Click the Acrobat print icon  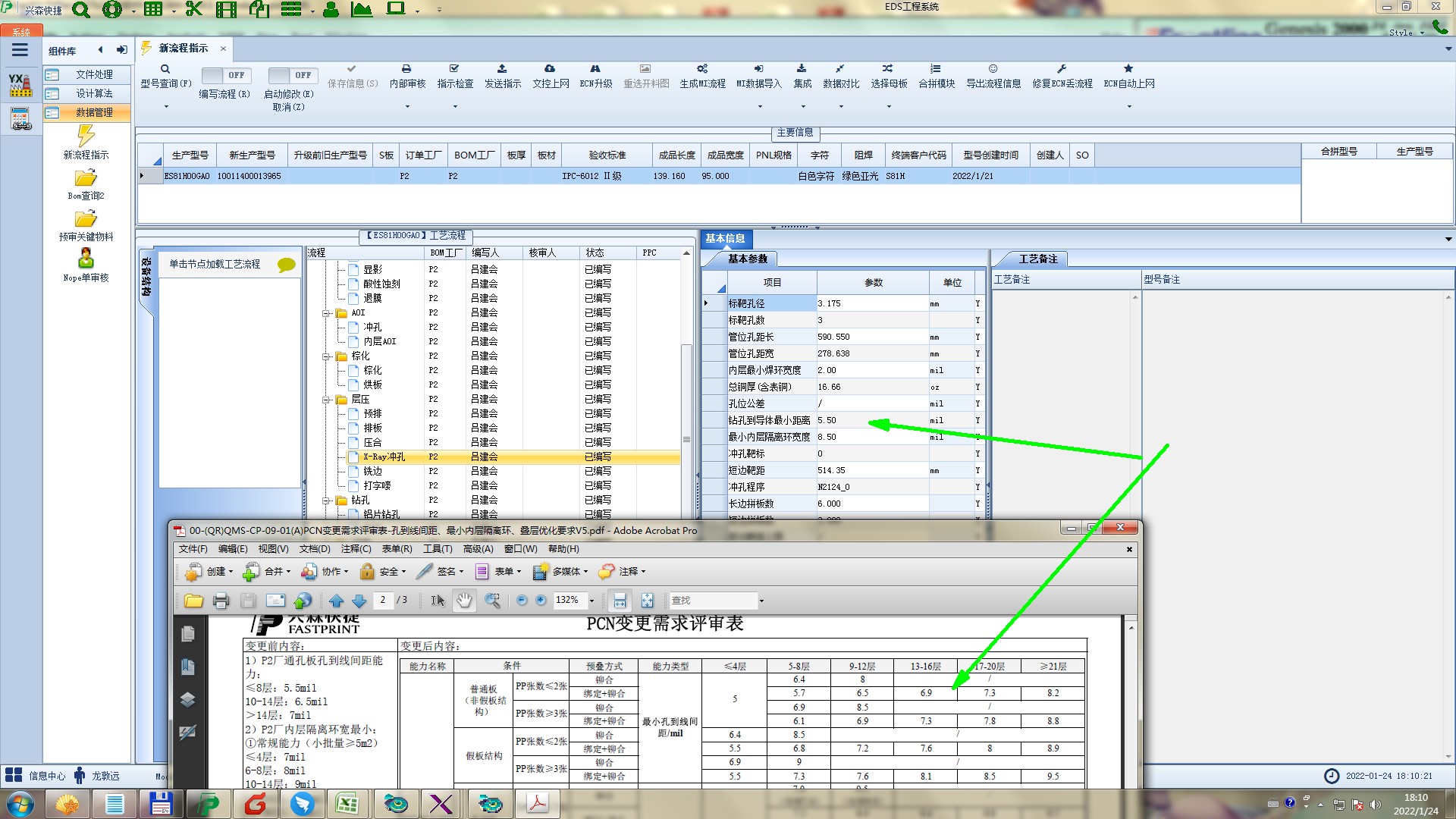(x=221, y=601)
